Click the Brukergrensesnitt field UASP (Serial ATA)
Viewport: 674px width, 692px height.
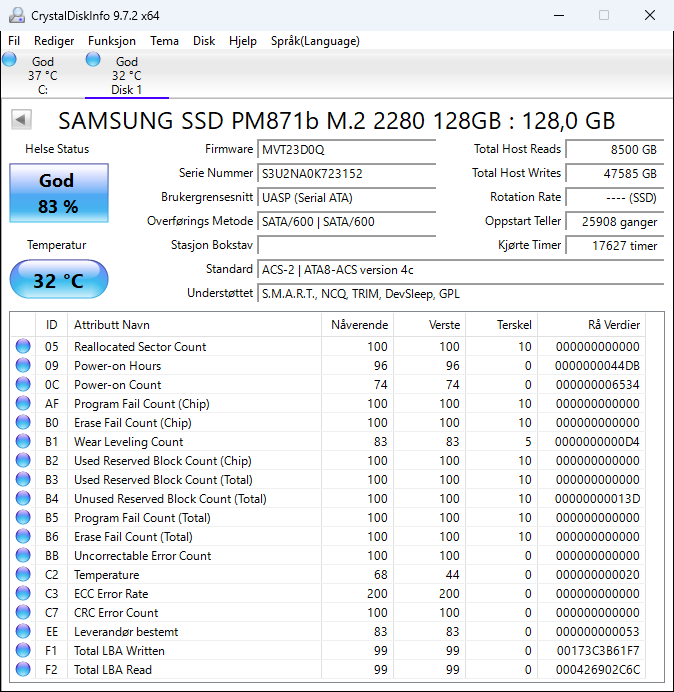346,197
